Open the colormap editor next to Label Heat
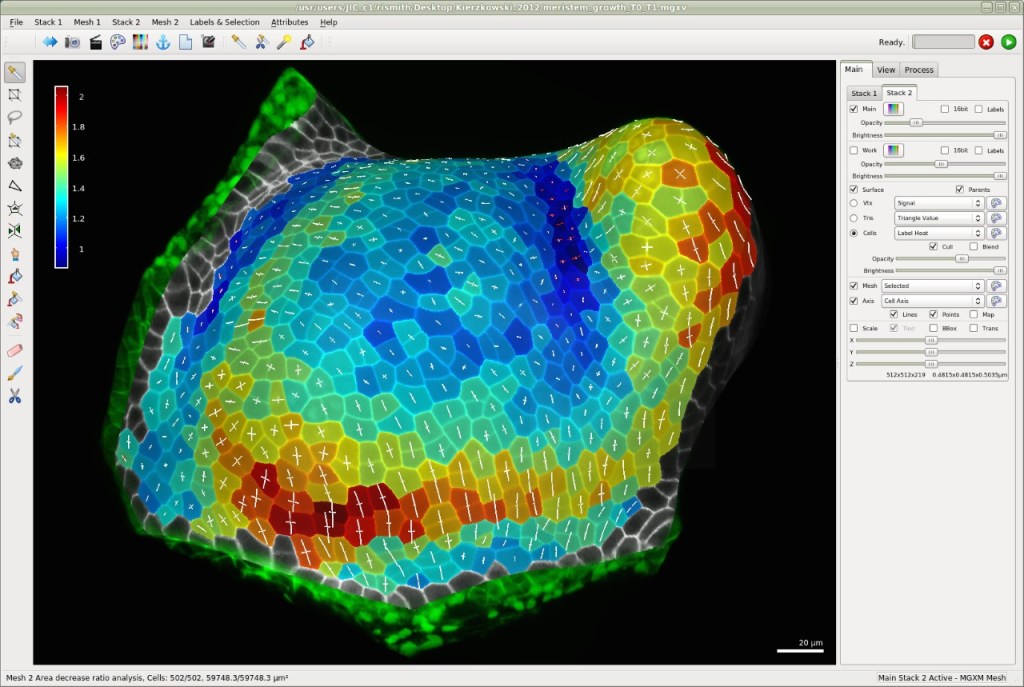The height and width of the screenshot is (687, 1024). (x=997, y=232)
